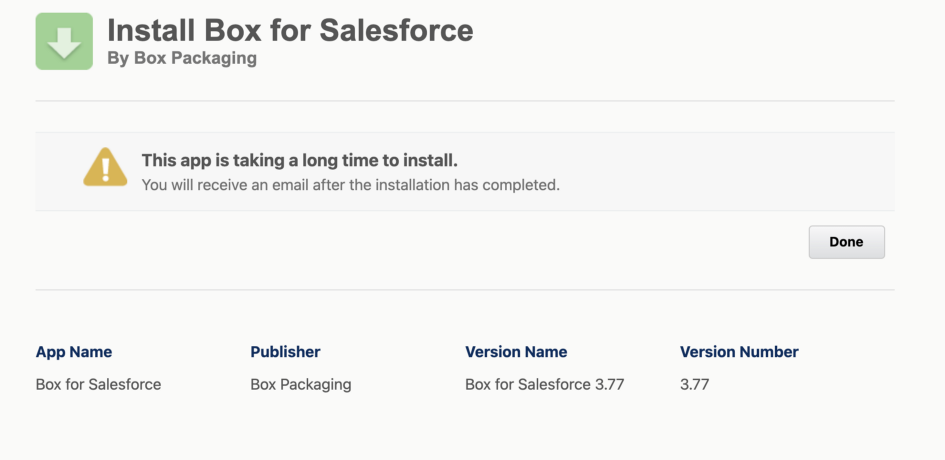Screen dimensions: 945x460
Task: Click the 'Publisher' column label
Action: [285, 352]
